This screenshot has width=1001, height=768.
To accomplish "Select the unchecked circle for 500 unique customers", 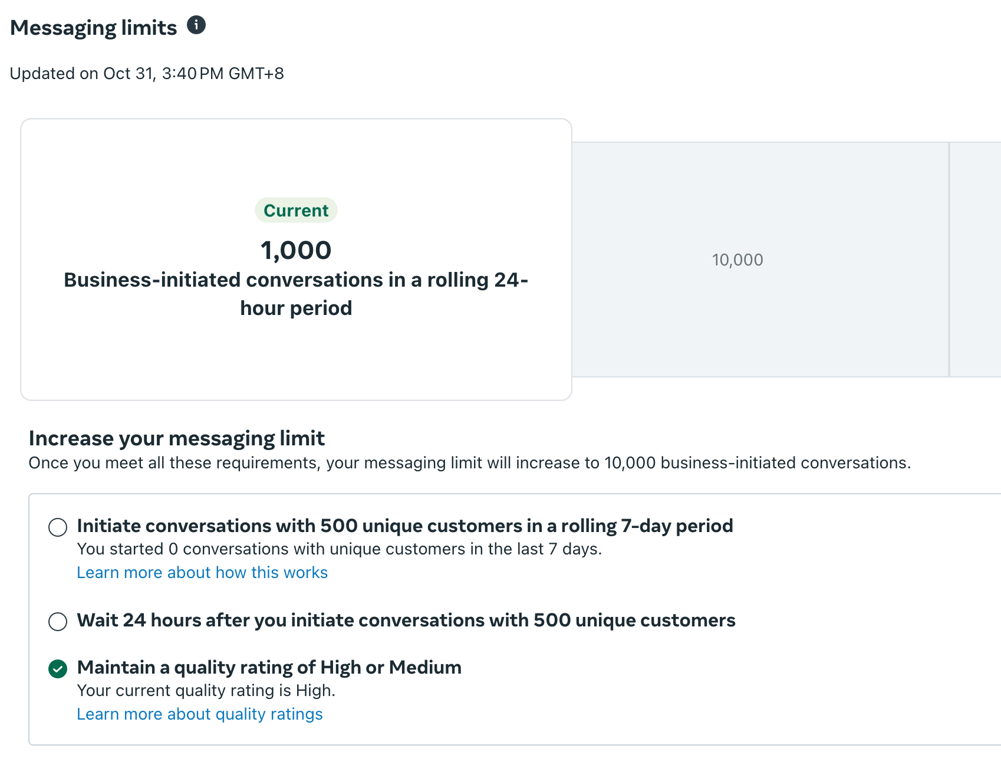I will [x=58, y=527].
